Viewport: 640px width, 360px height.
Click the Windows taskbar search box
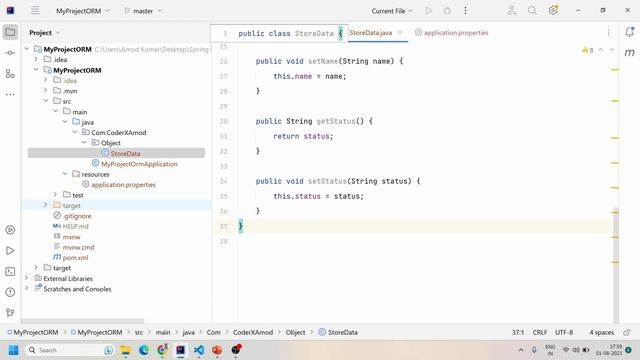click(69, 350)
